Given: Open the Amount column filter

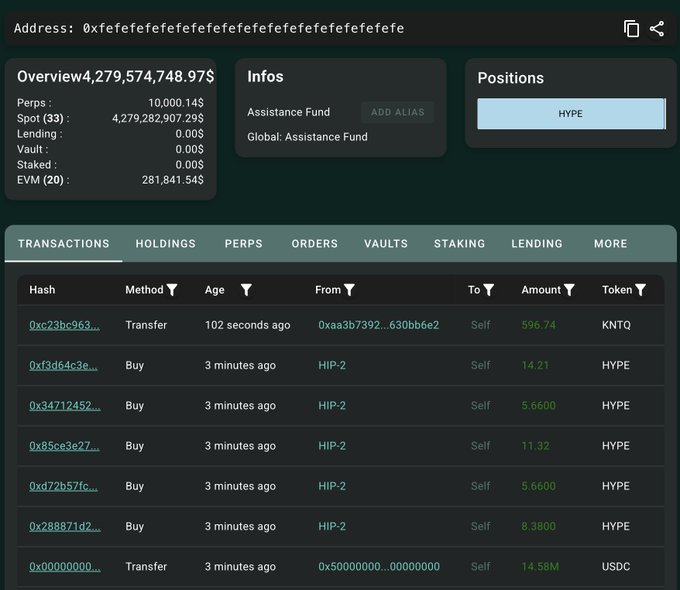Looking at the screenshot, I should pyautogui.click(x=569, y=290).
